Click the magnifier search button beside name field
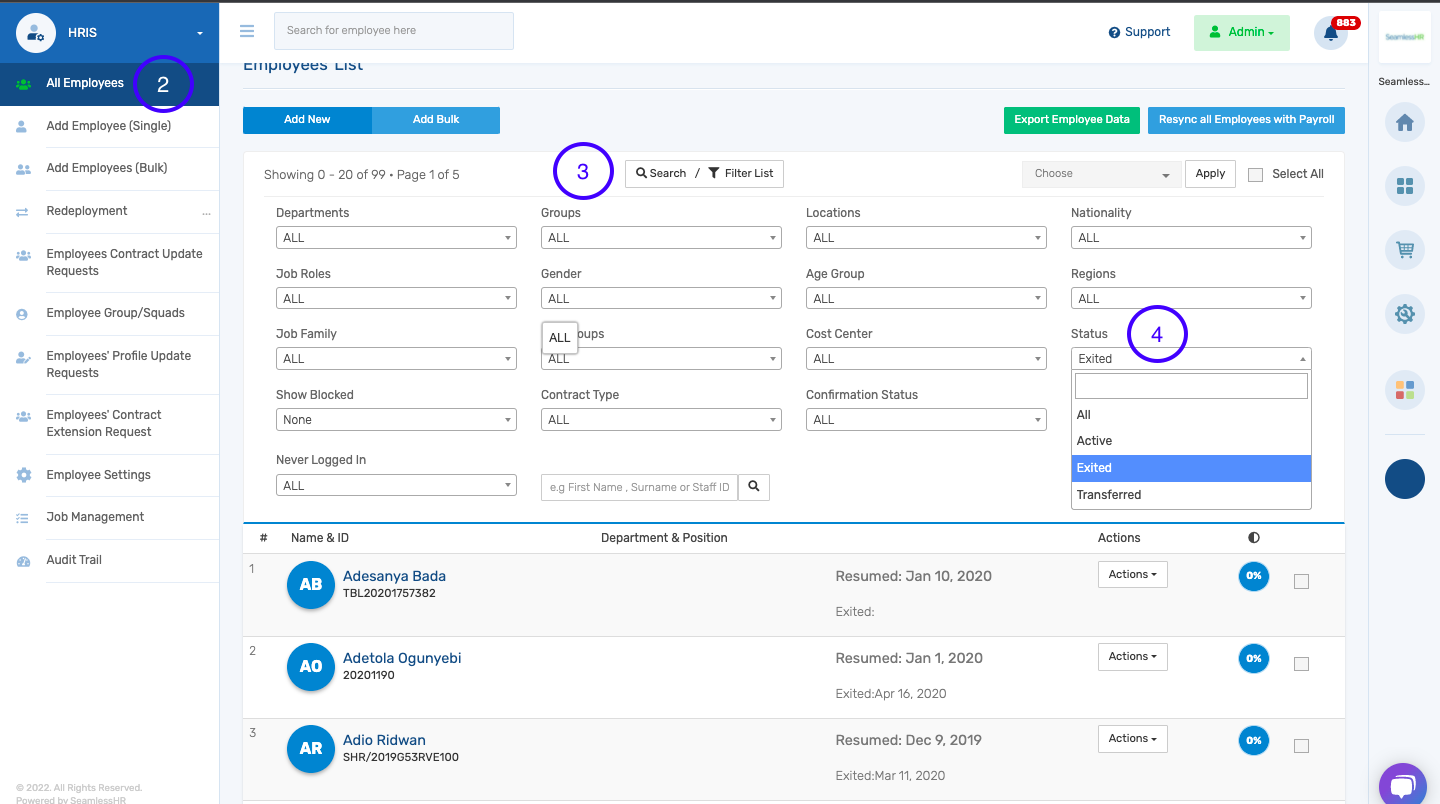The width and height of the screenshot is (1440, 804). [x=754, y=487]
